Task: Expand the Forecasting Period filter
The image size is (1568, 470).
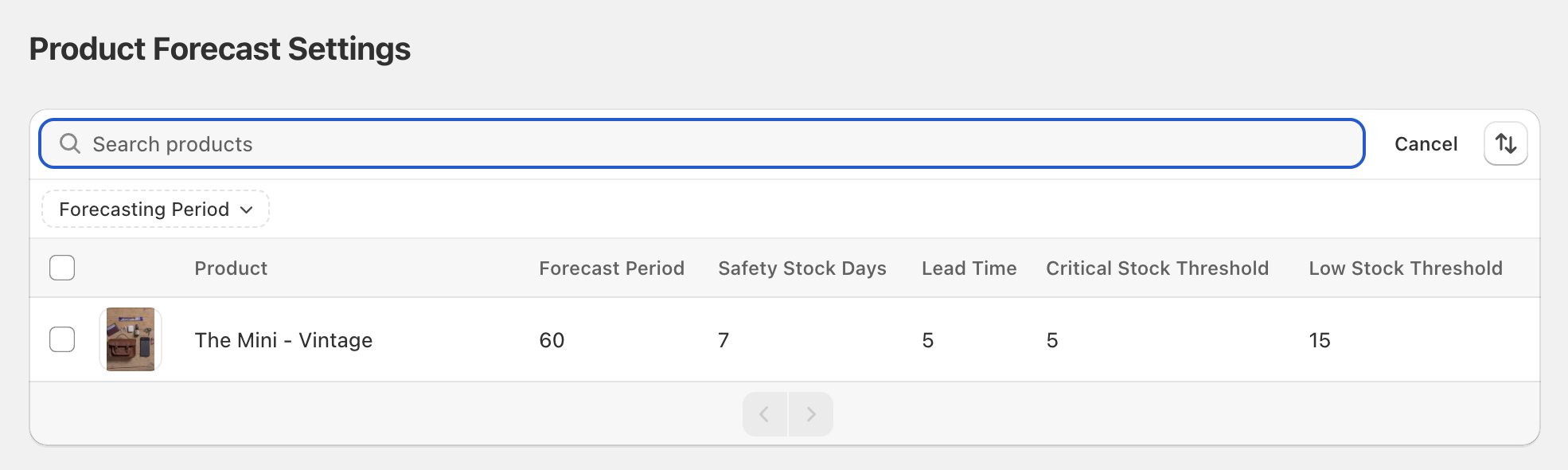Action: click(x=156, y=209)
